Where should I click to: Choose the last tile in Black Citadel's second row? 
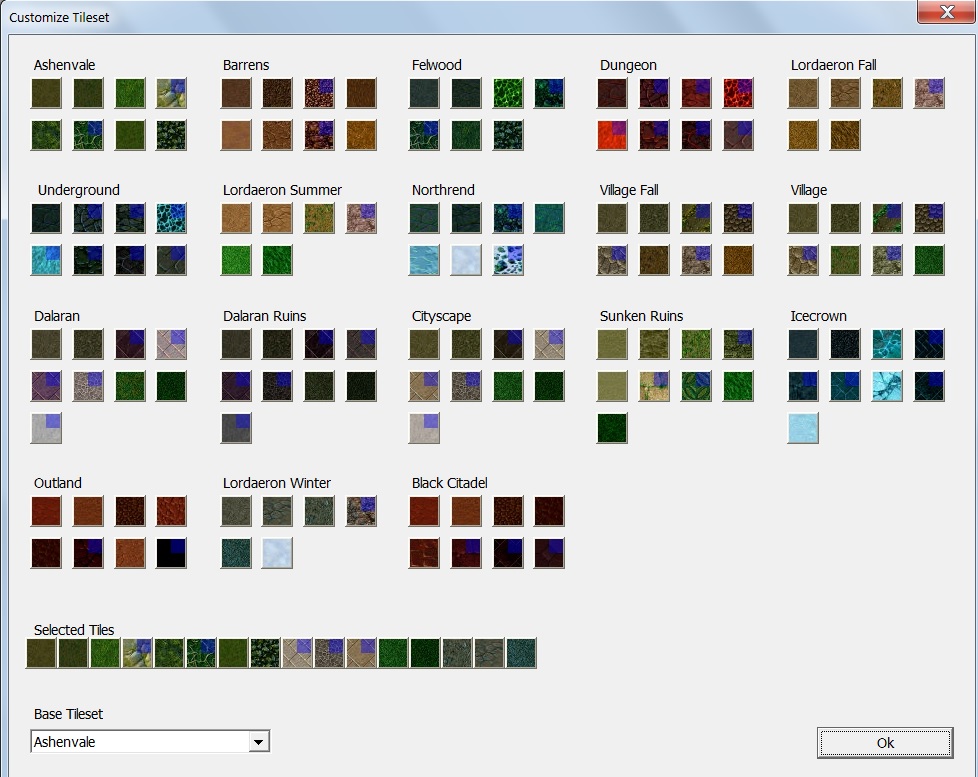click(x=550, y=553)
